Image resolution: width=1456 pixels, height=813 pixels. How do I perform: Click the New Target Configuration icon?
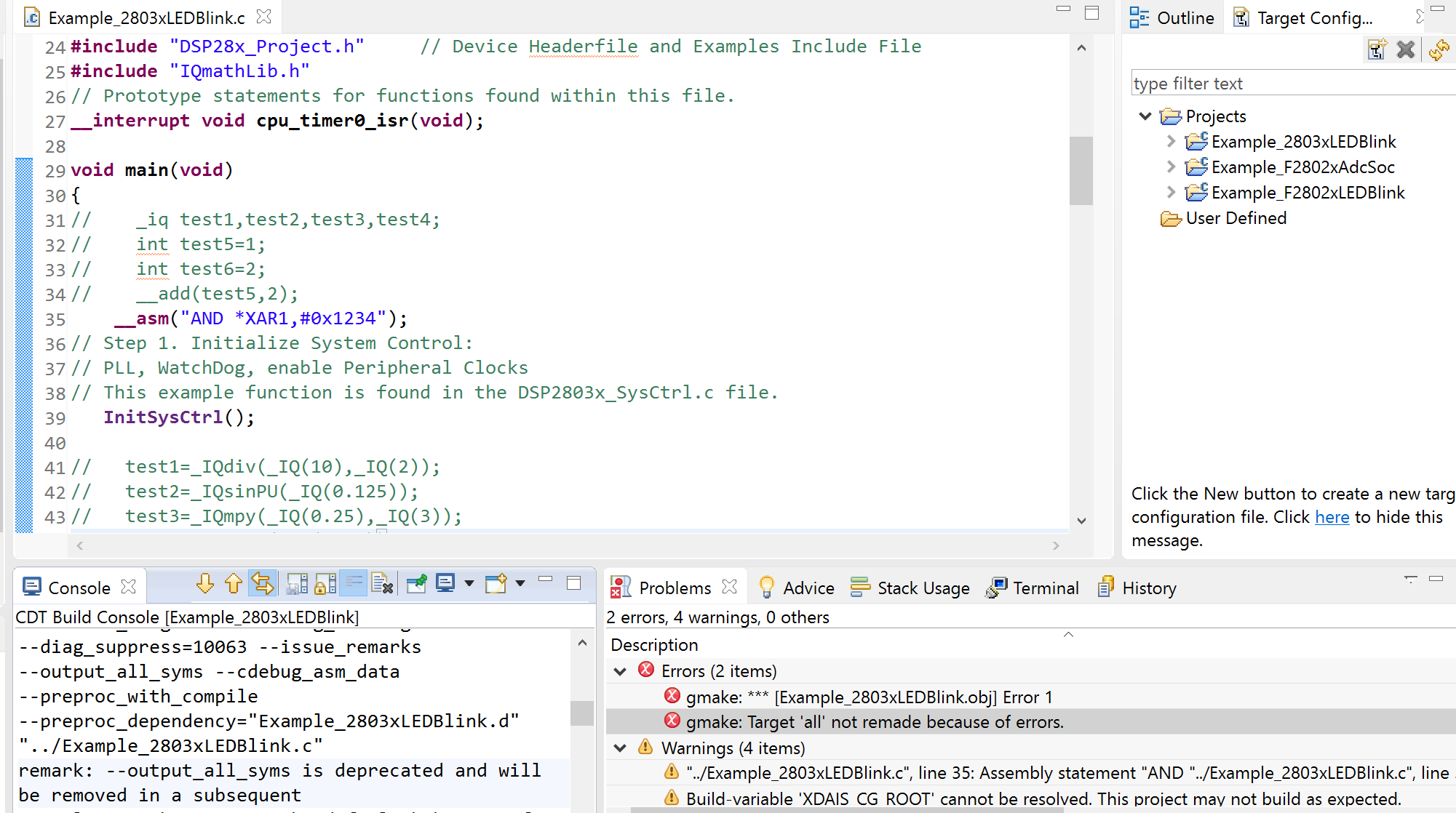(x=1376, y=49)
